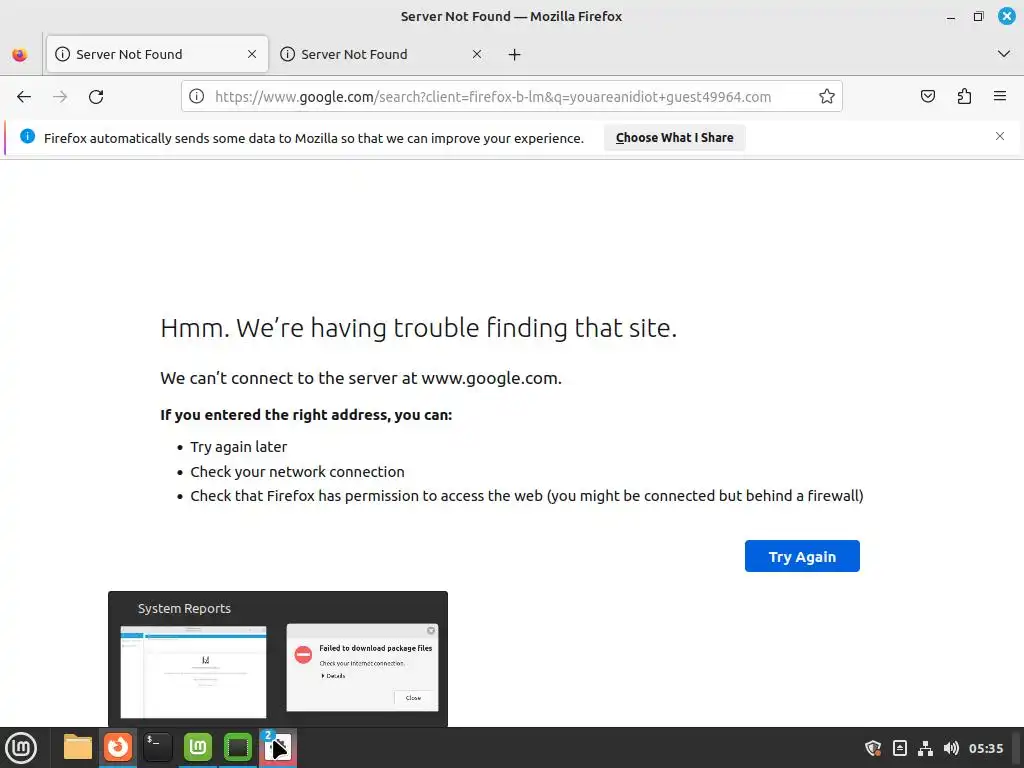The image size is (1024, 768).
Task: Click "Try again later" list item
Action: click(x=238, y=447)
